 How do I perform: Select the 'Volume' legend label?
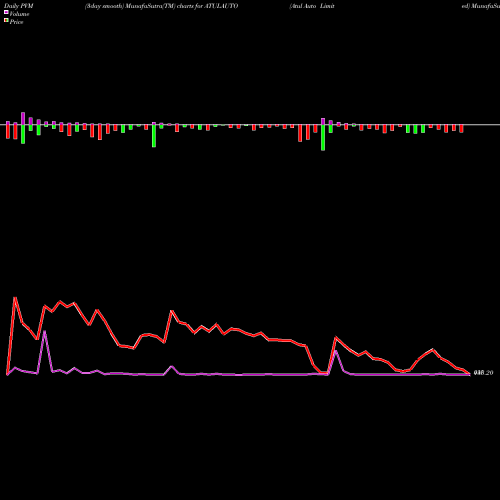tap(19, 14)
